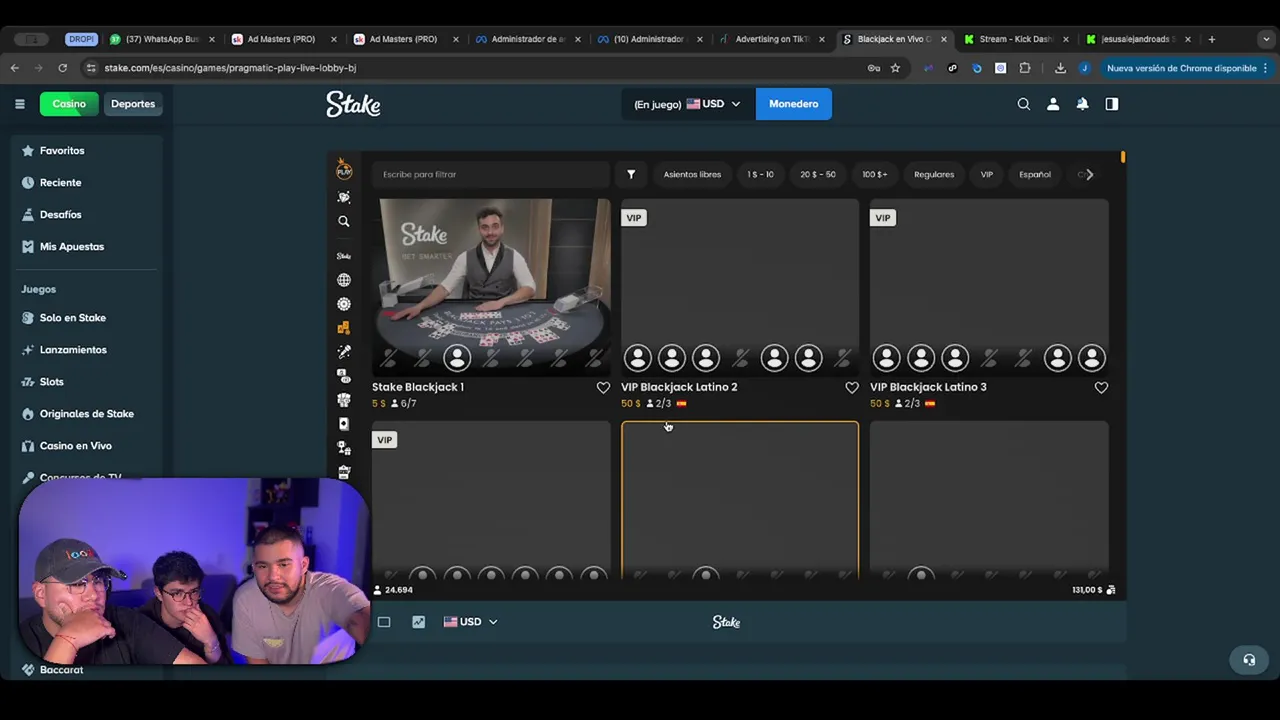Select the Deportes button
Image resolution: width=1280 pixels, height=720 pixels.
point(133,104)
